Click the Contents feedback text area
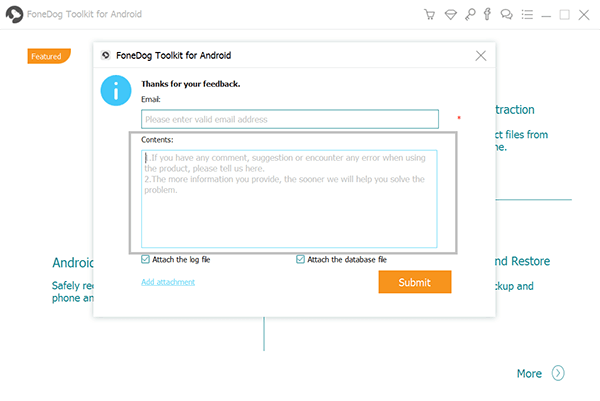 pyautogui.click(x=289, y=199)
